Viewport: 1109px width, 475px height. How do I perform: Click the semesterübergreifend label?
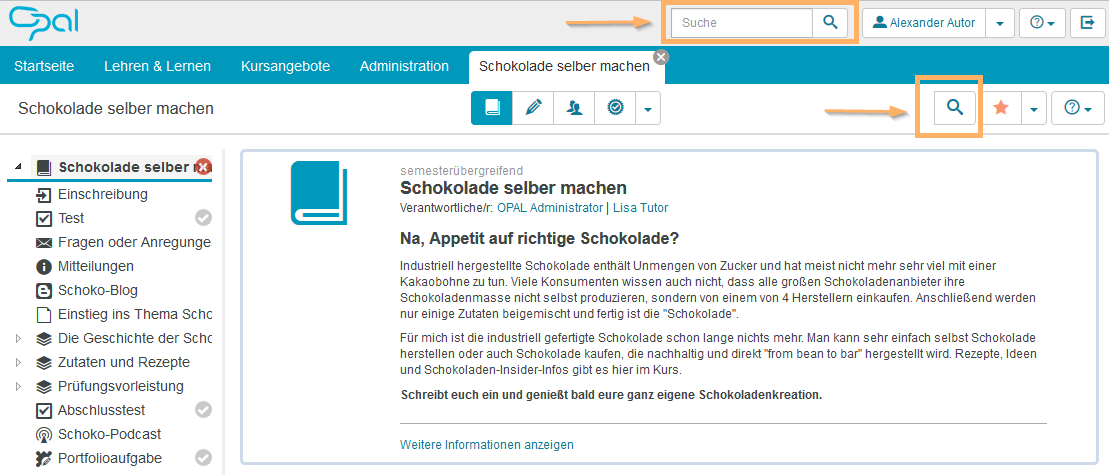pyautogui.click(x=461, y=170)
